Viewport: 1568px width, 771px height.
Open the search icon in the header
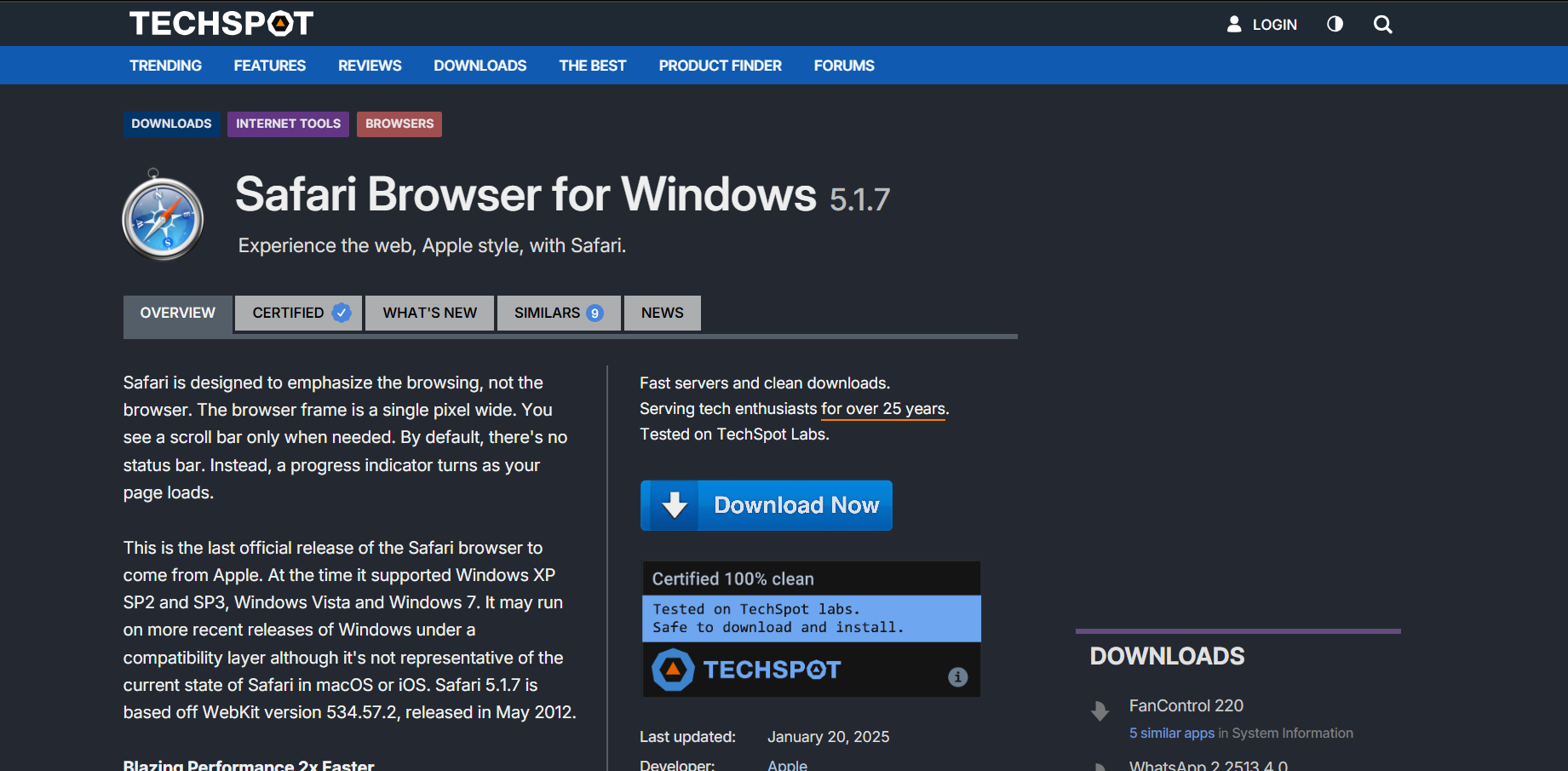click(x=1382, y=24)
